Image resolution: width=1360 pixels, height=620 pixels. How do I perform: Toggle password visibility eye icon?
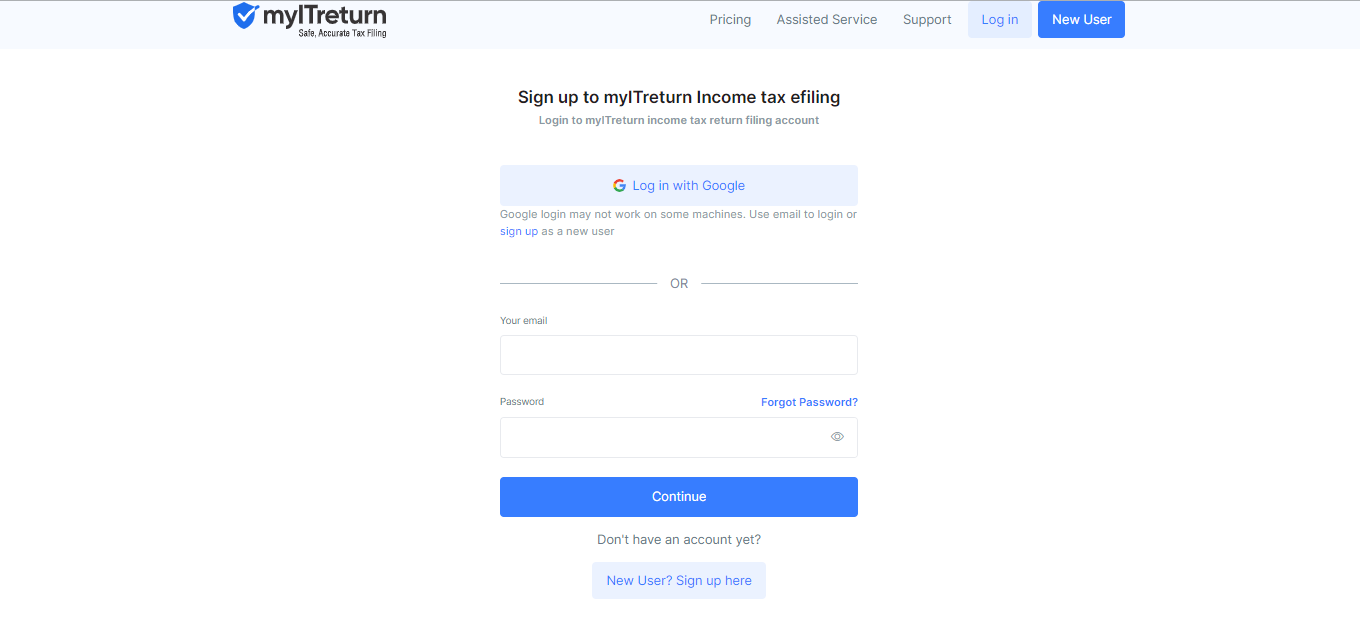point(837,437)
